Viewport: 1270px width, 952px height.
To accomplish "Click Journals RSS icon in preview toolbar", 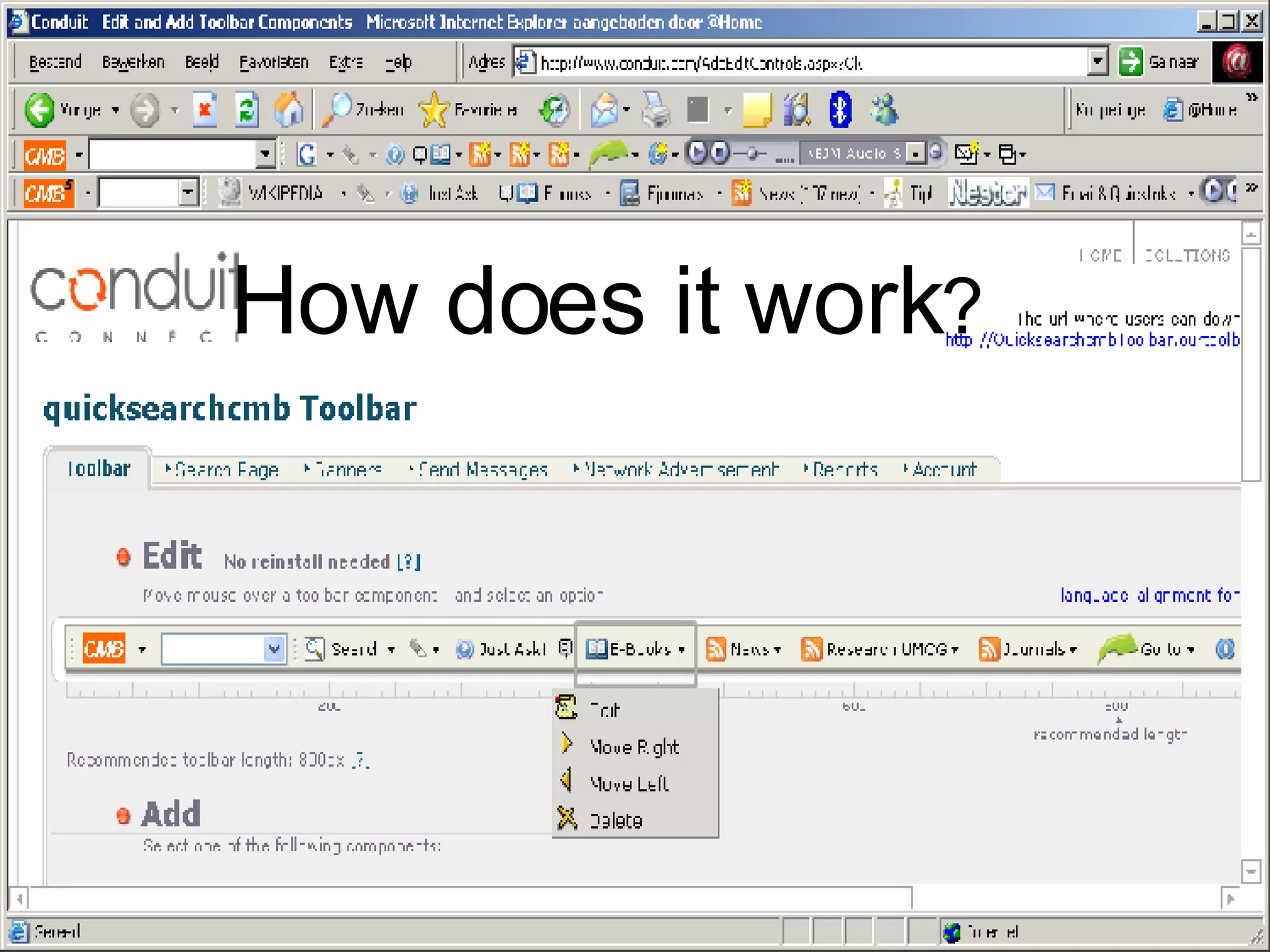I will pyautogui.click(x=988, y=649).
